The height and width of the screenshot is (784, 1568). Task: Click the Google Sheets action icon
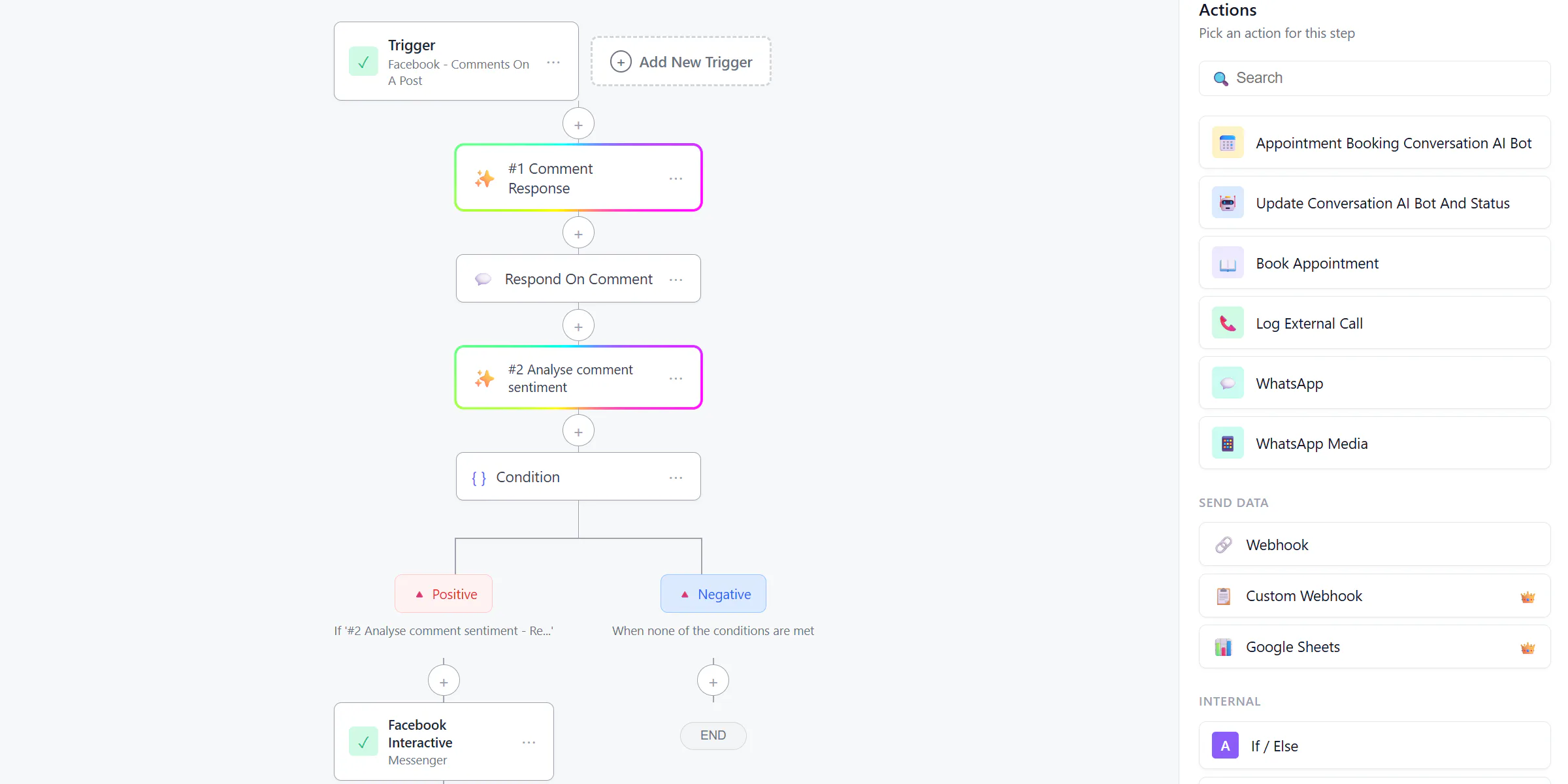[x=1223, y=647]
